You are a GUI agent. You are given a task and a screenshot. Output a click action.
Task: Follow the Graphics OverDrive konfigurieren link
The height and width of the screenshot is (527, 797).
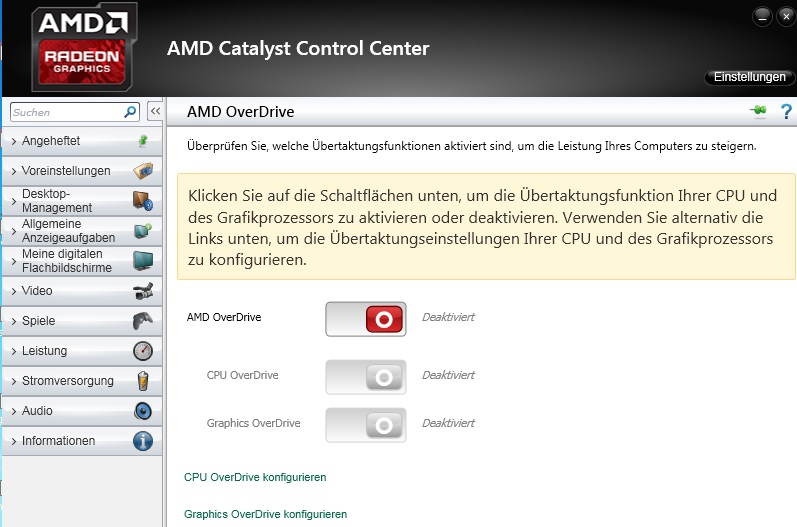coord(265,514)
